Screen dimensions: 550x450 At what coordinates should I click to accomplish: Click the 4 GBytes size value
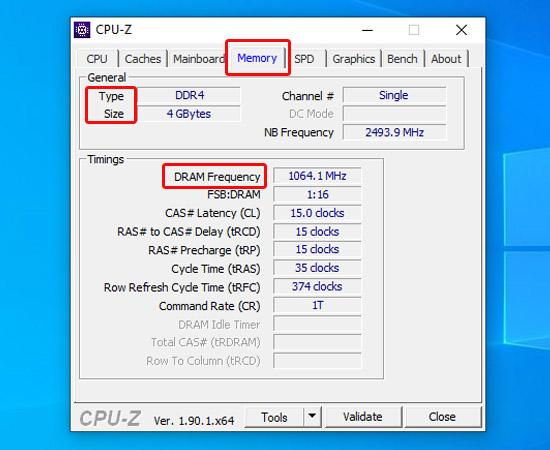click(189, 114)
